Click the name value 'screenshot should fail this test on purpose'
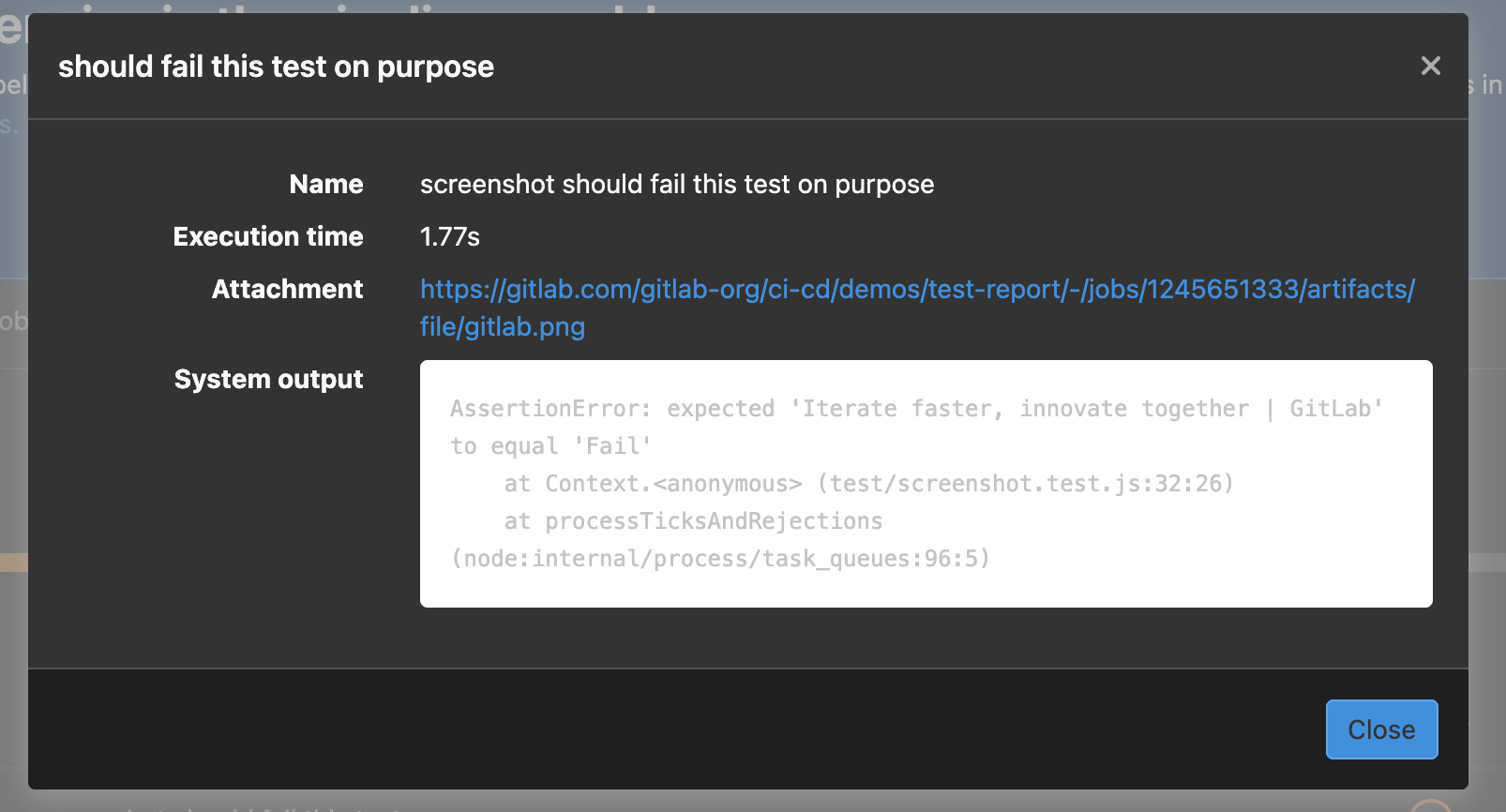The image size is (1506, 812). click(x=677, y=184)
